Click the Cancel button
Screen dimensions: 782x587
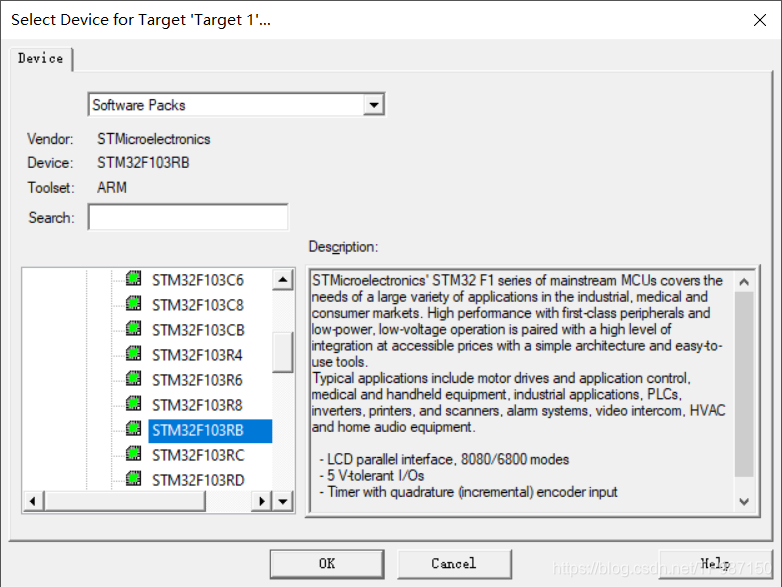tap(454, 564)
